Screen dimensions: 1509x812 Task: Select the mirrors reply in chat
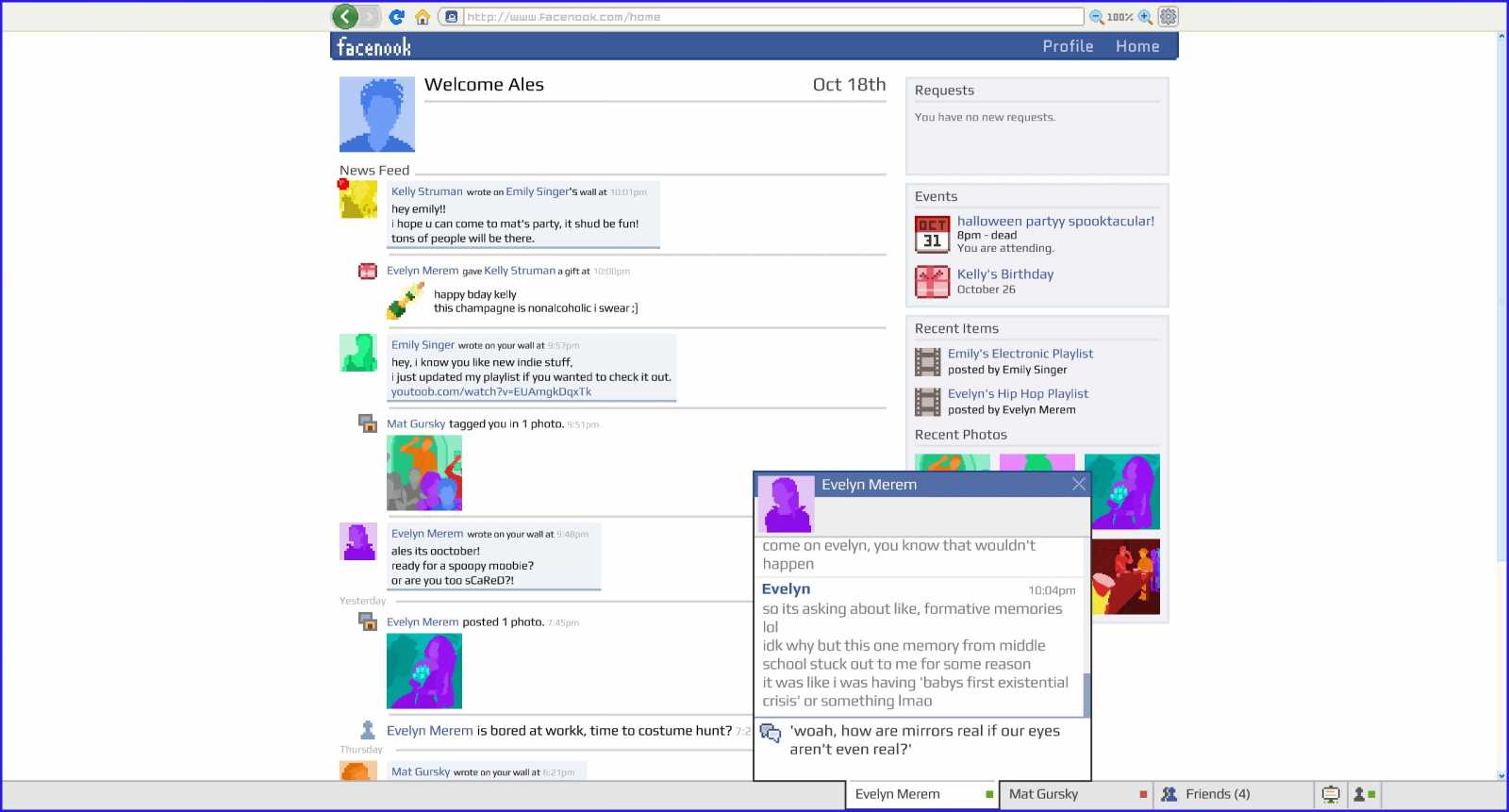pos(924,740)
